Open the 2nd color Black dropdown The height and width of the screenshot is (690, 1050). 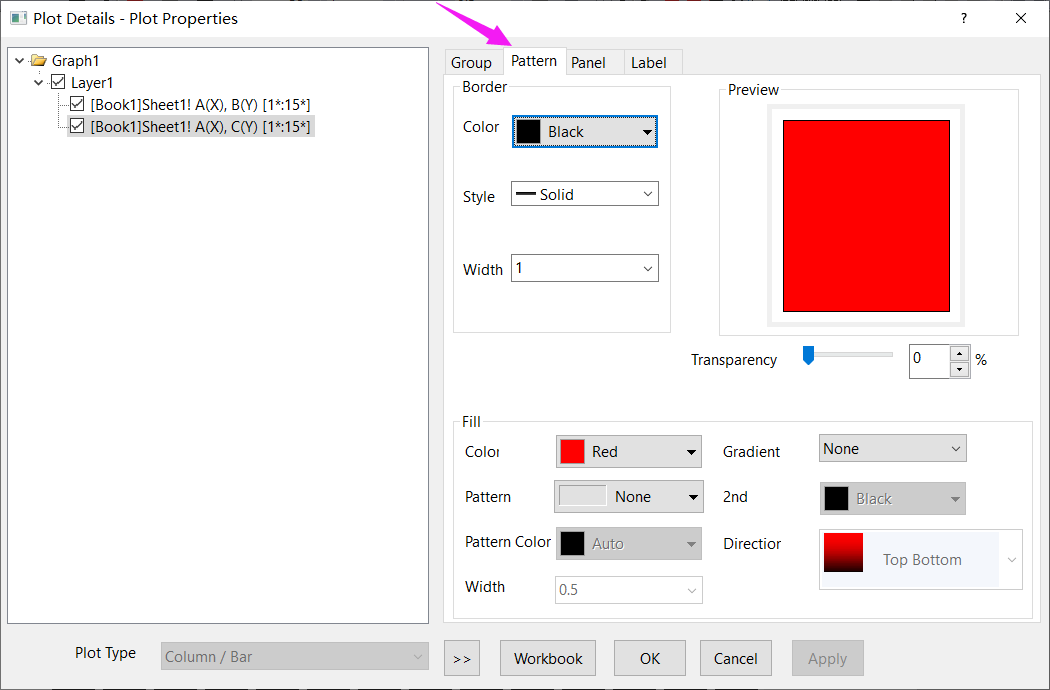click(893, 498)
